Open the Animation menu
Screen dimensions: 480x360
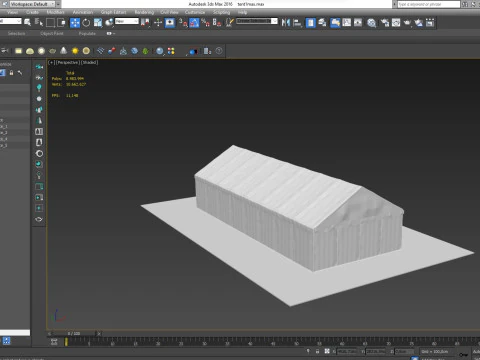[x=83, y=12]
